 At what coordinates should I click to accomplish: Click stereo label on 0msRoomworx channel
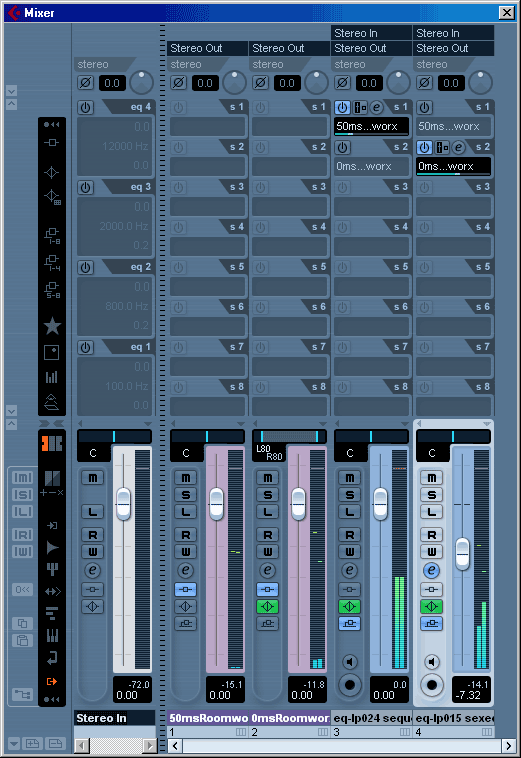pos(268,64)
